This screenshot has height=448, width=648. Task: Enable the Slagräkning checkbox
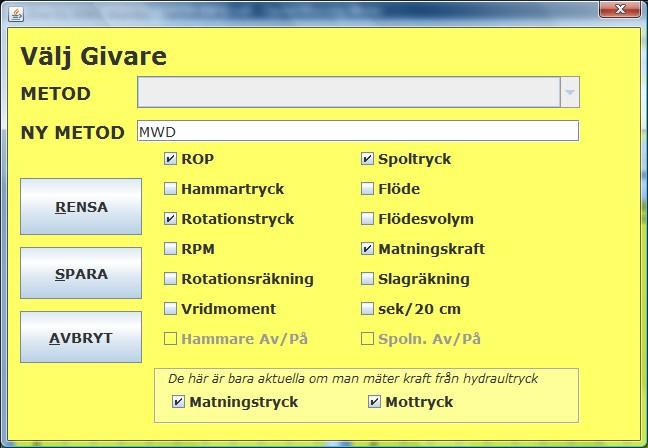(x=367, y=279)
